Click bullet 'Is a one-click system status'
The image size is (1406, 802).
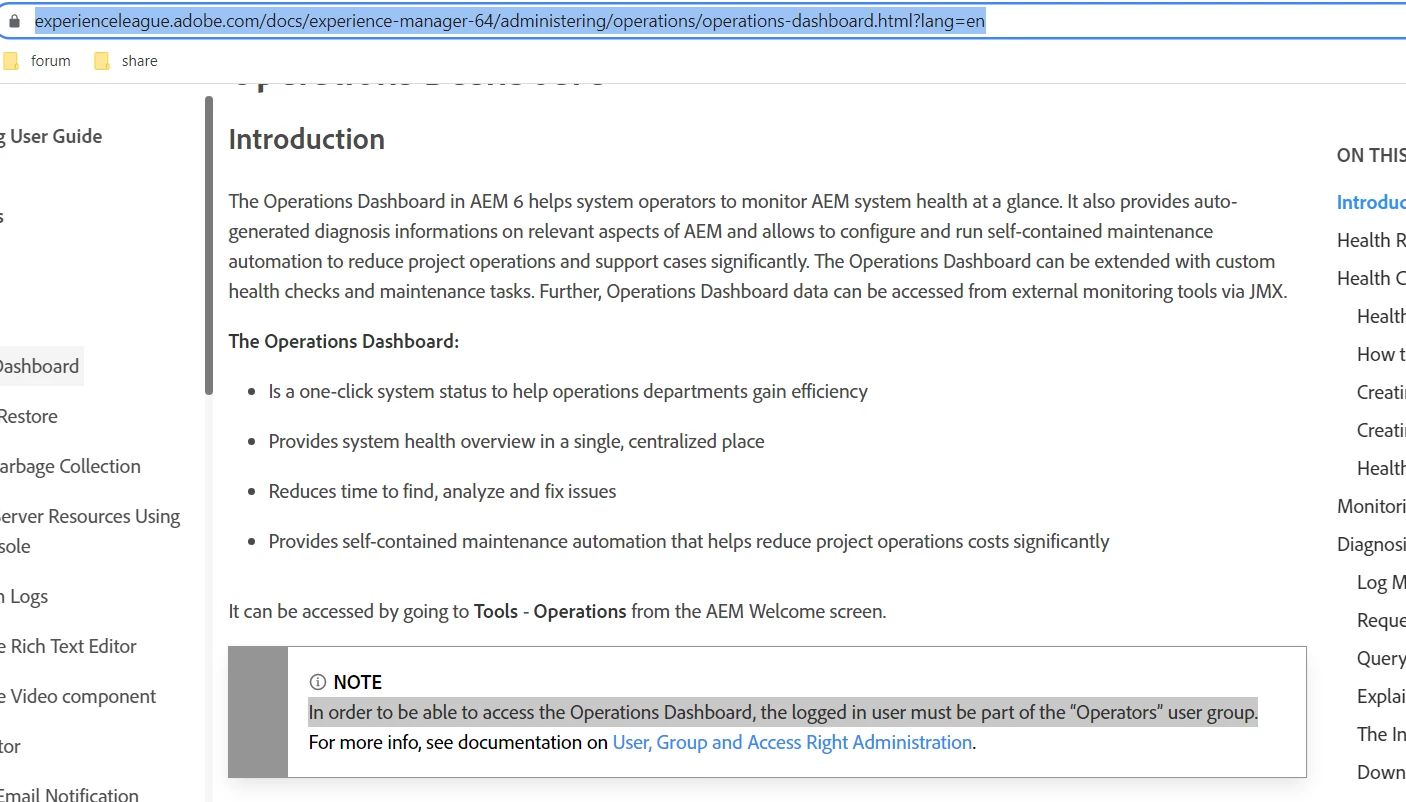pyautogui.click(x=568, y=391)
